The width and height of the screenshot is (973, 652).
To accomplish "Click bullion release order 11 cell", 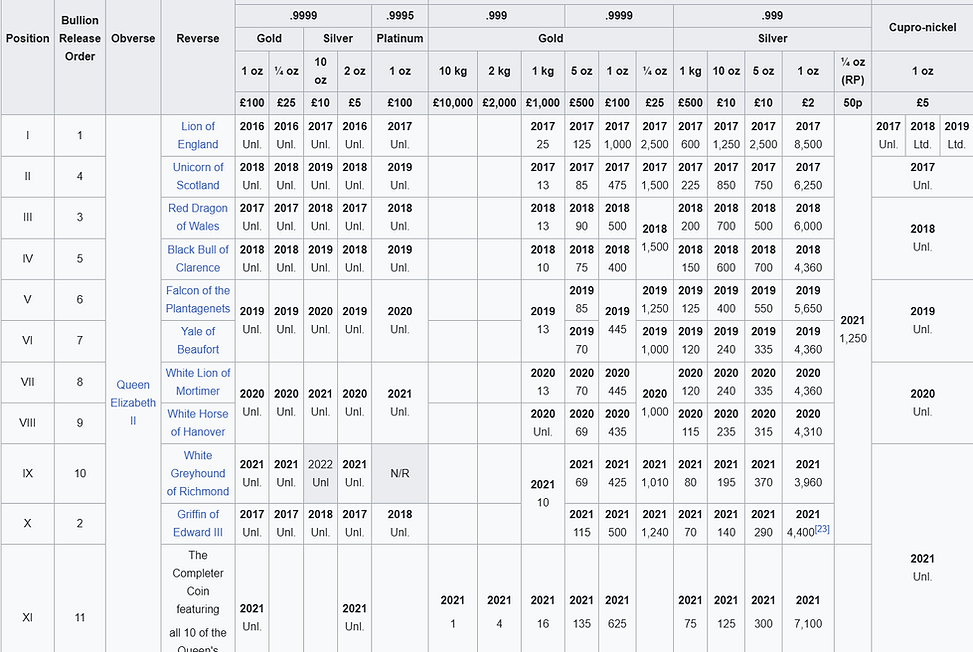I will click(79, 617).
